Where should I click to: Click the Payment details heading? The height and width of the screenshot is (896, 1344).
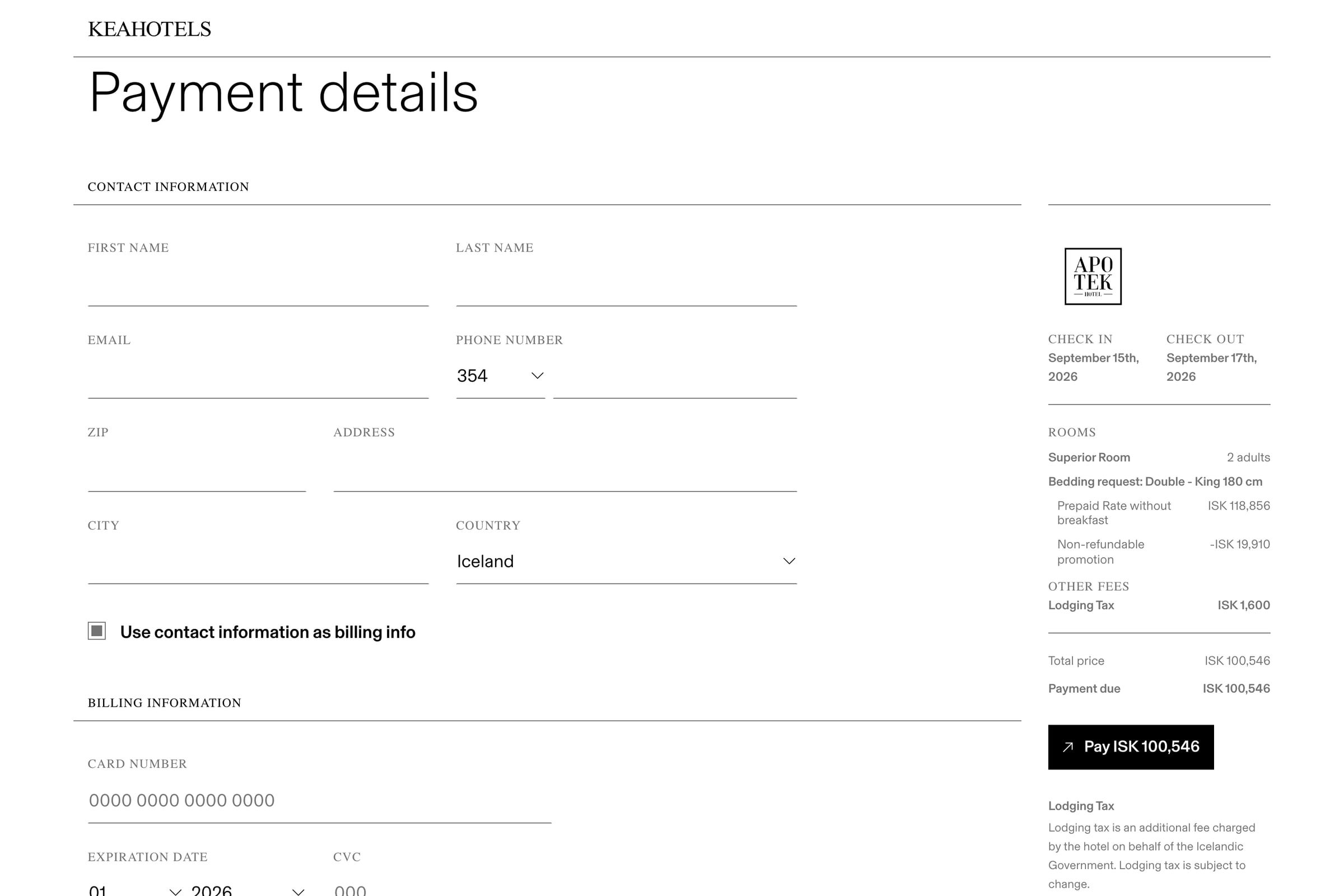tap(283, 94)
